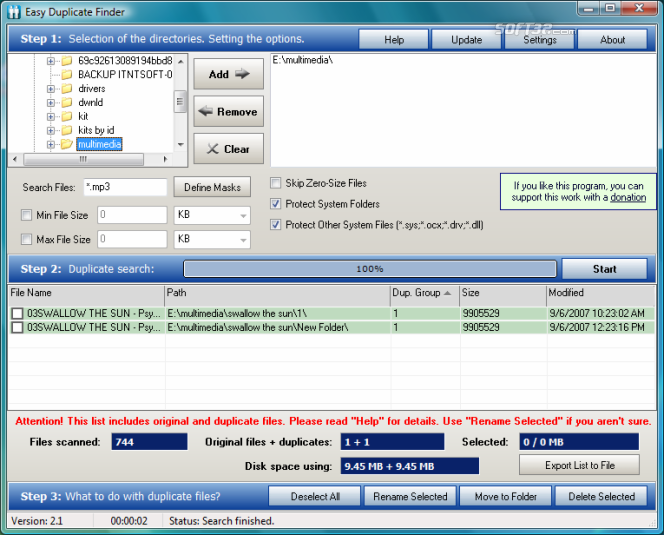Clear the directory list

pos(229,149)
